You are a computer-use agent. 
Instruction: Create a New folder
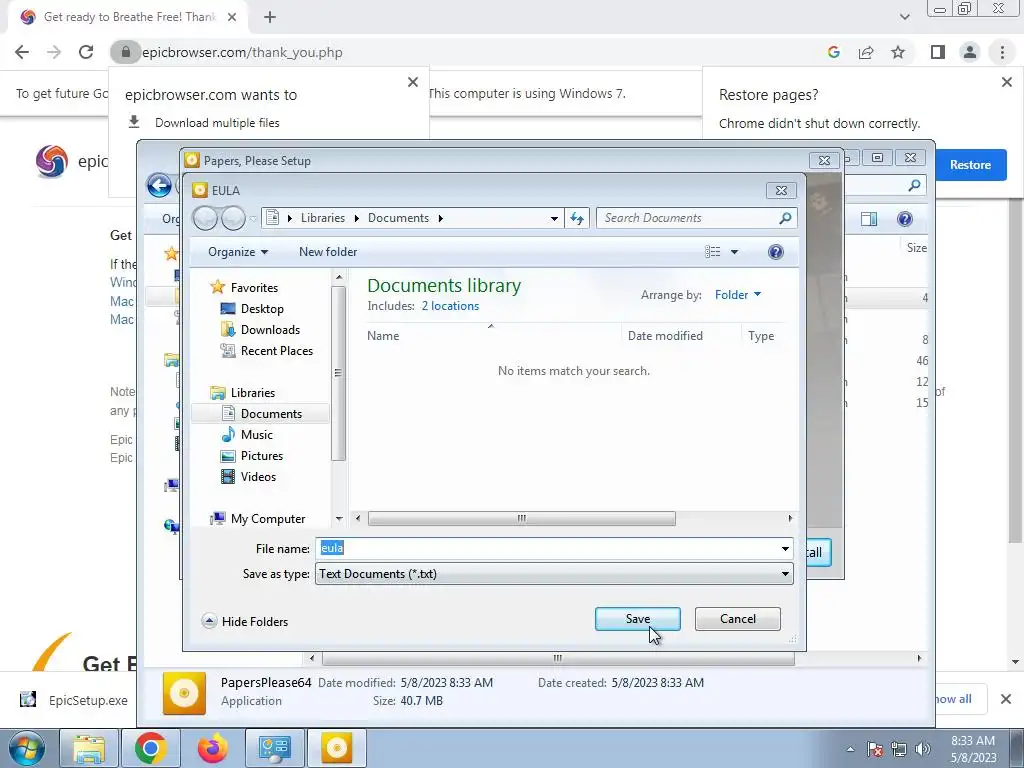[x=328, y=252]
